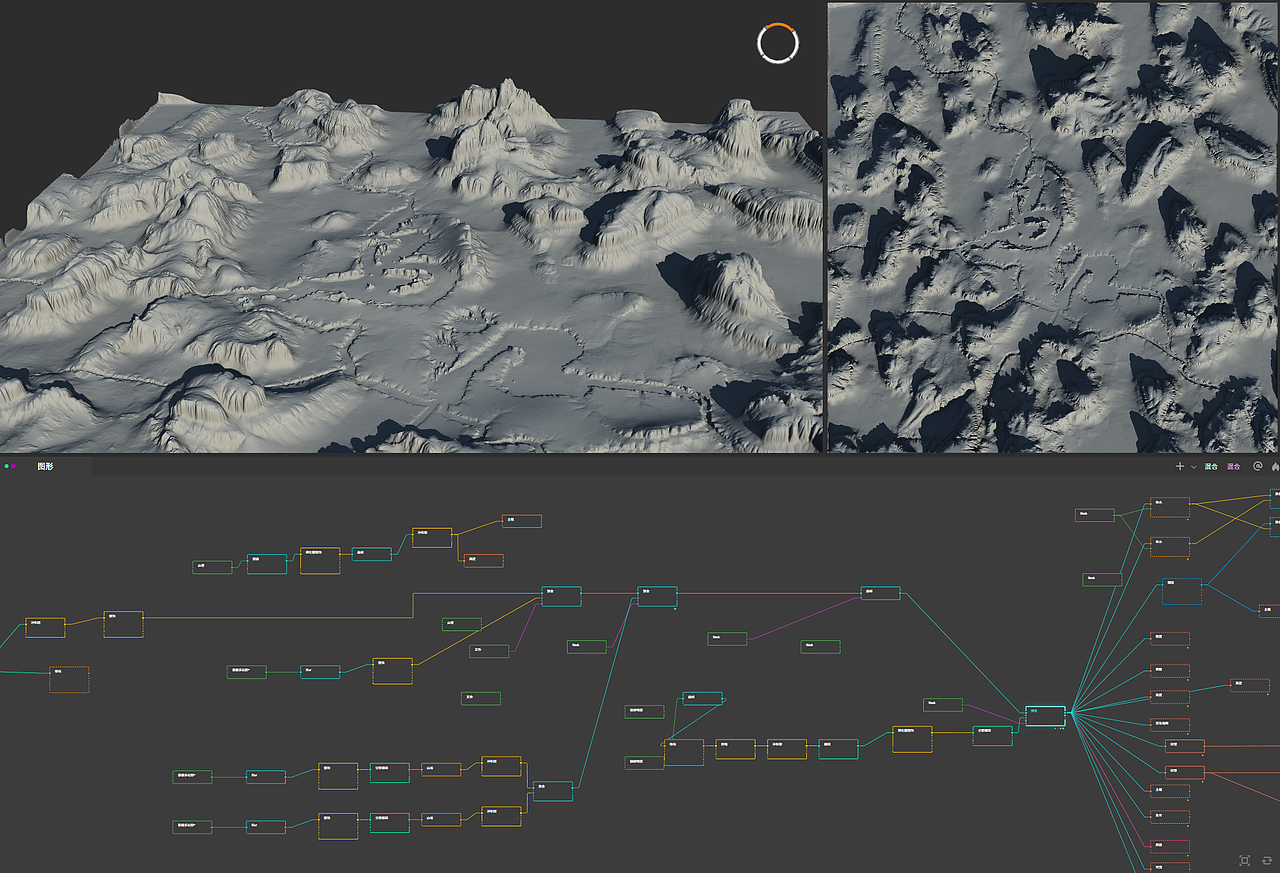Select the topmost salmon node in upper-left chain
Viewport: 1280px width, 873px height.
[522, 521]
